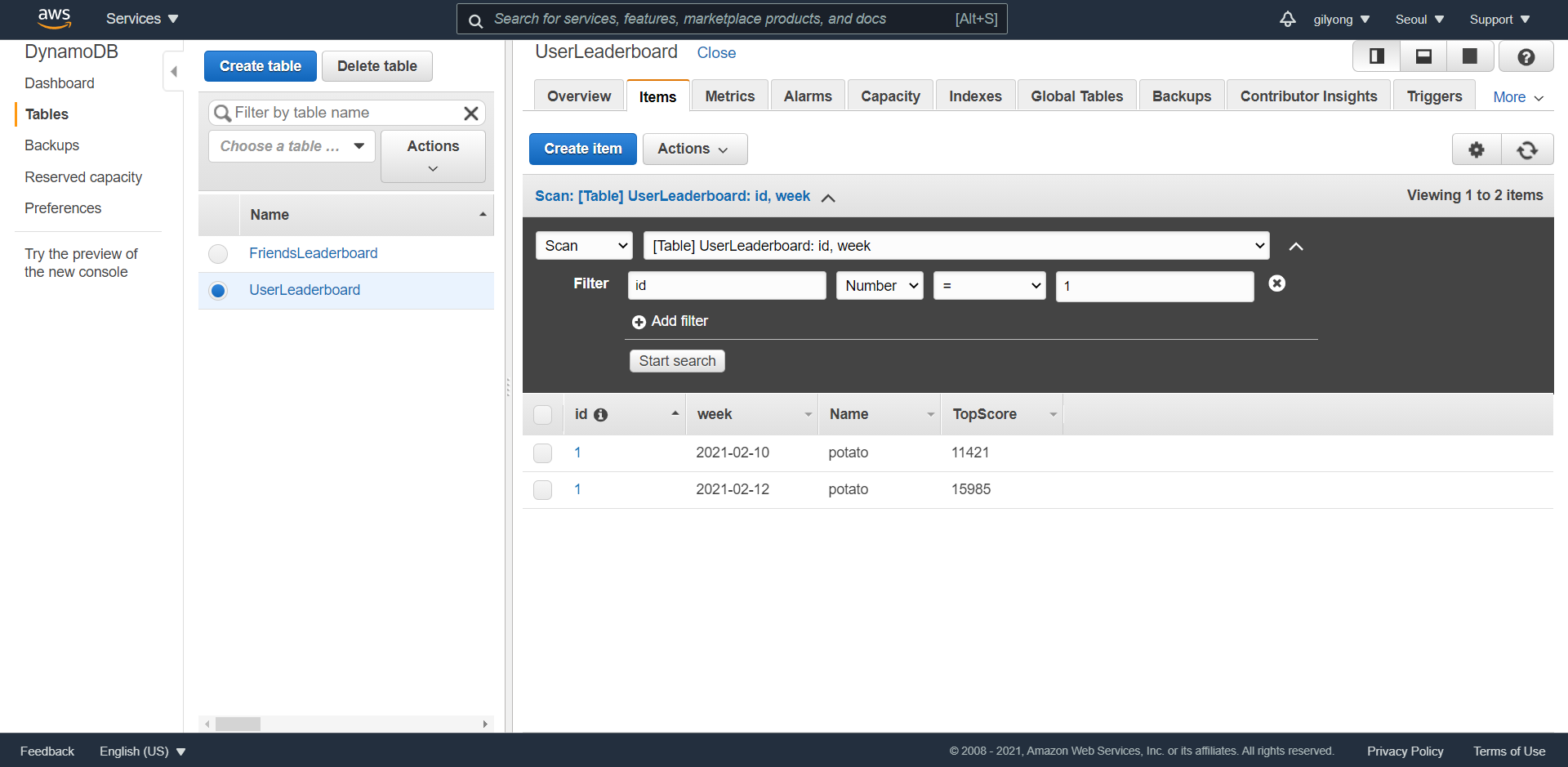Open the Scan type dropdown
Image resolution: width=1568 pixels, height=767 pixels.
(x=585, y=246)
